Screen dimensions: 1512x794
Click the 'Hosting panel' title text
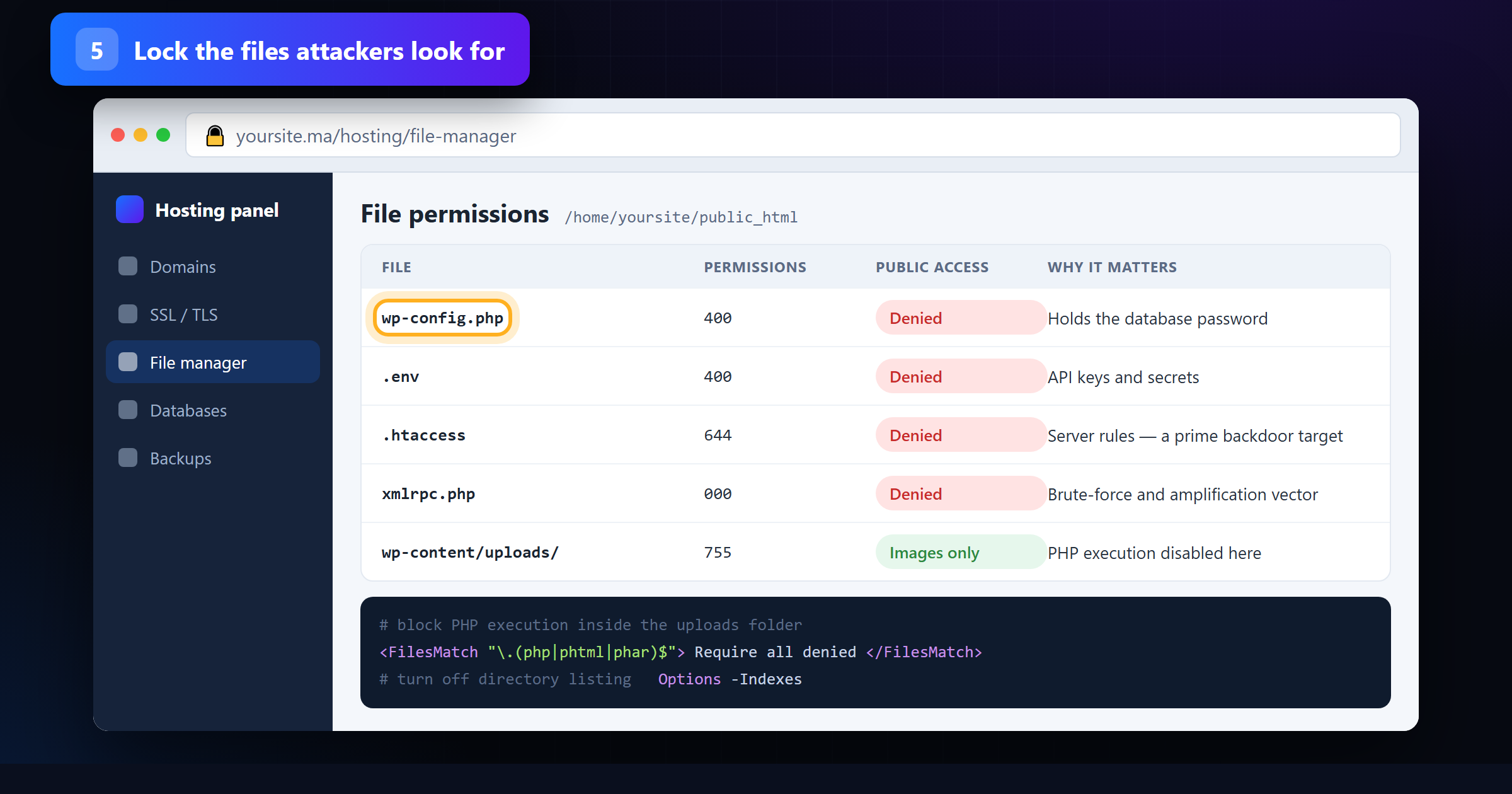(x=217, y=210)
